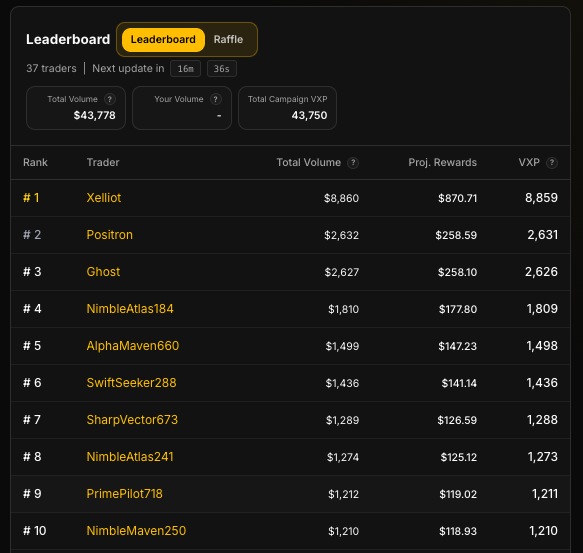Viewport: 583px width, 553px height.
Task: Open trader PrimePilot718
Action: [124, 494]
